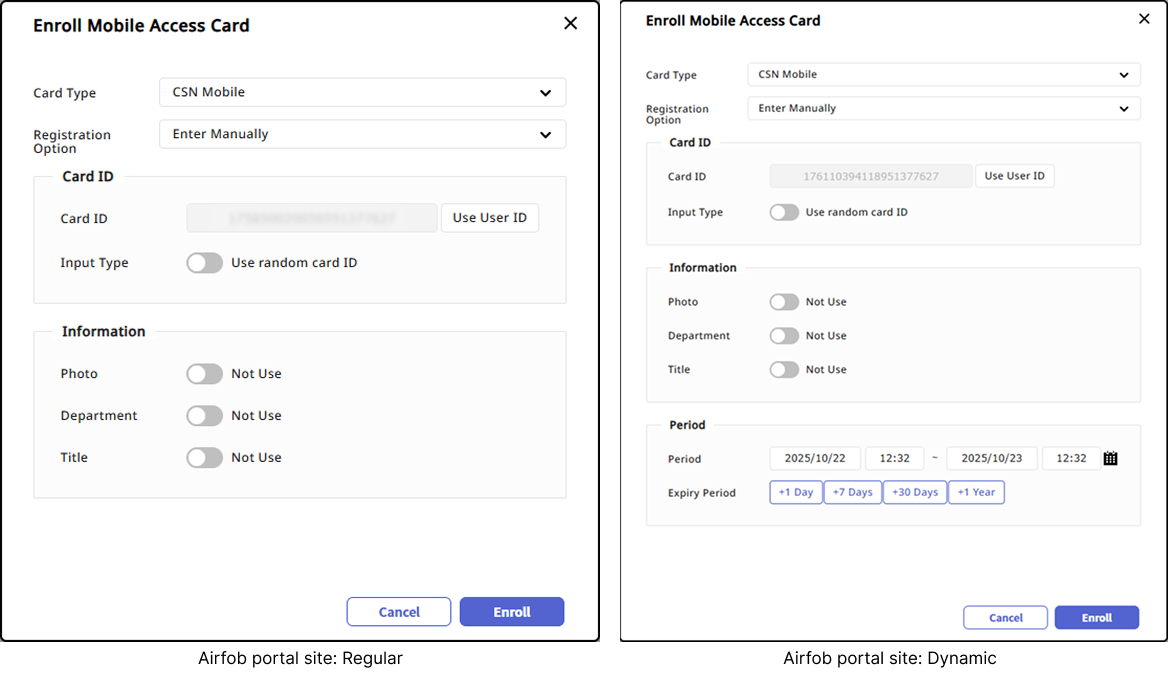Screen dimensions: 1168x675
Task: Enable random card ID in dialog with Period section
Action: point(784,212)
